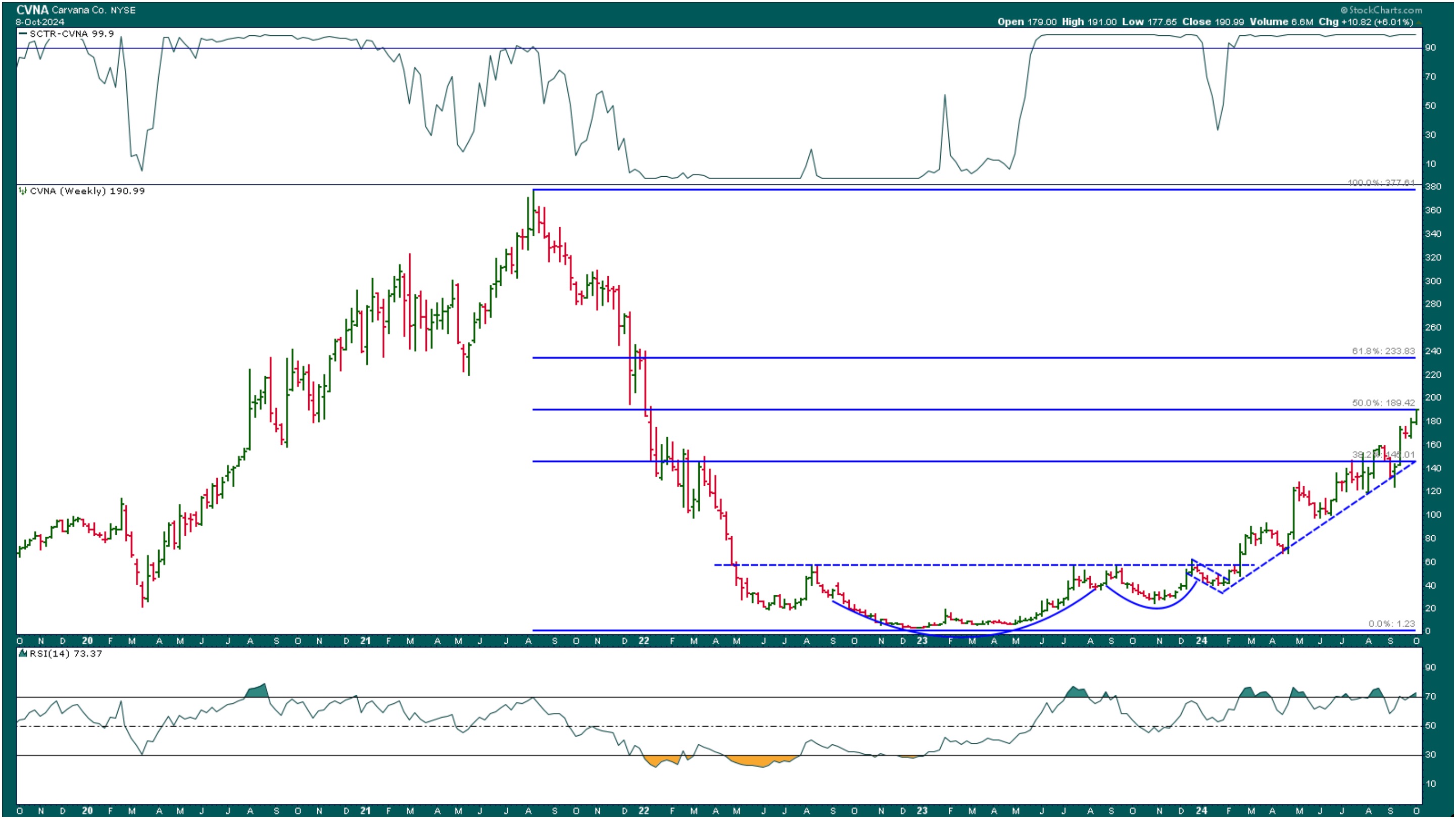1456x819 pixels.
Task: Click the 380 label on the price axis
Action: pos(1433,187)
